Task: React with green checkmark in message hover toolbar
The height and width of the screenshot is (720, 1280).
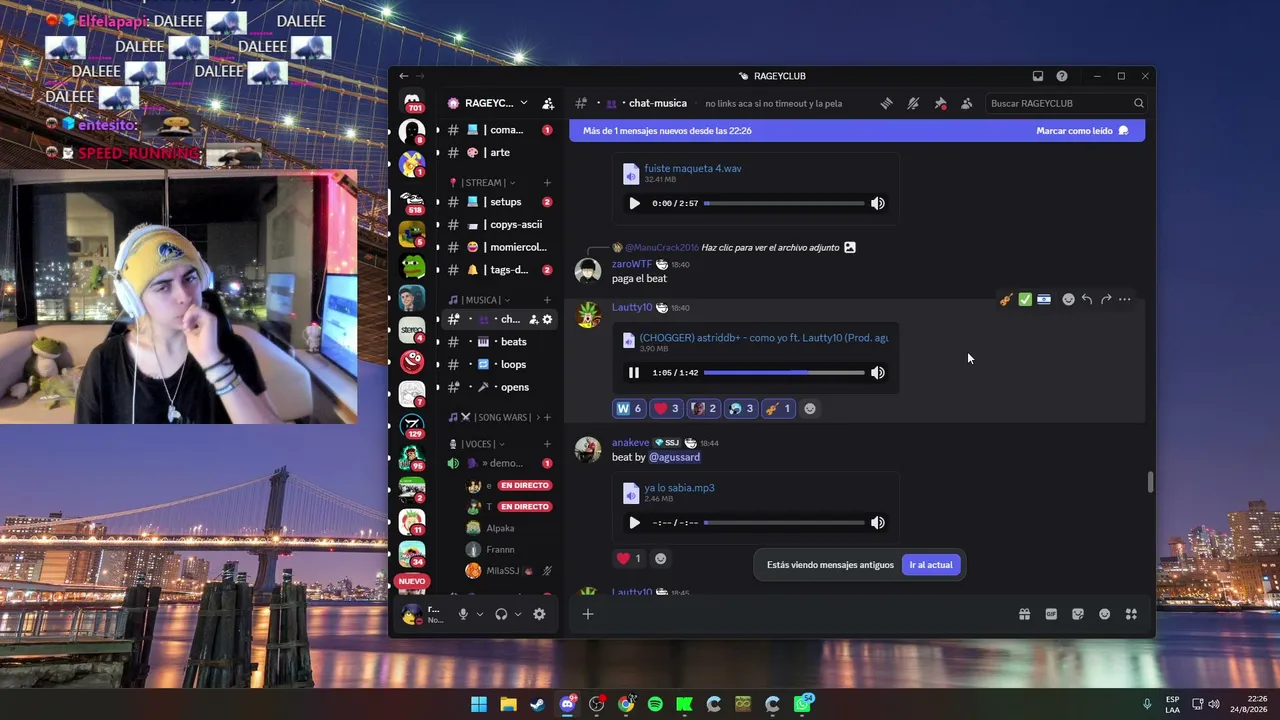Action: point(1025,299)
